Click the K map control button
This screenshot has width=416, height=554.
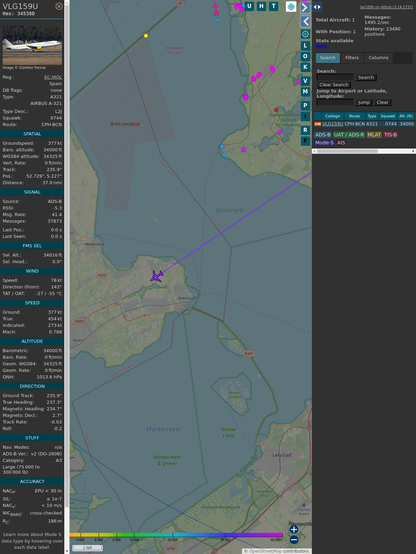(x=305, y=67)
